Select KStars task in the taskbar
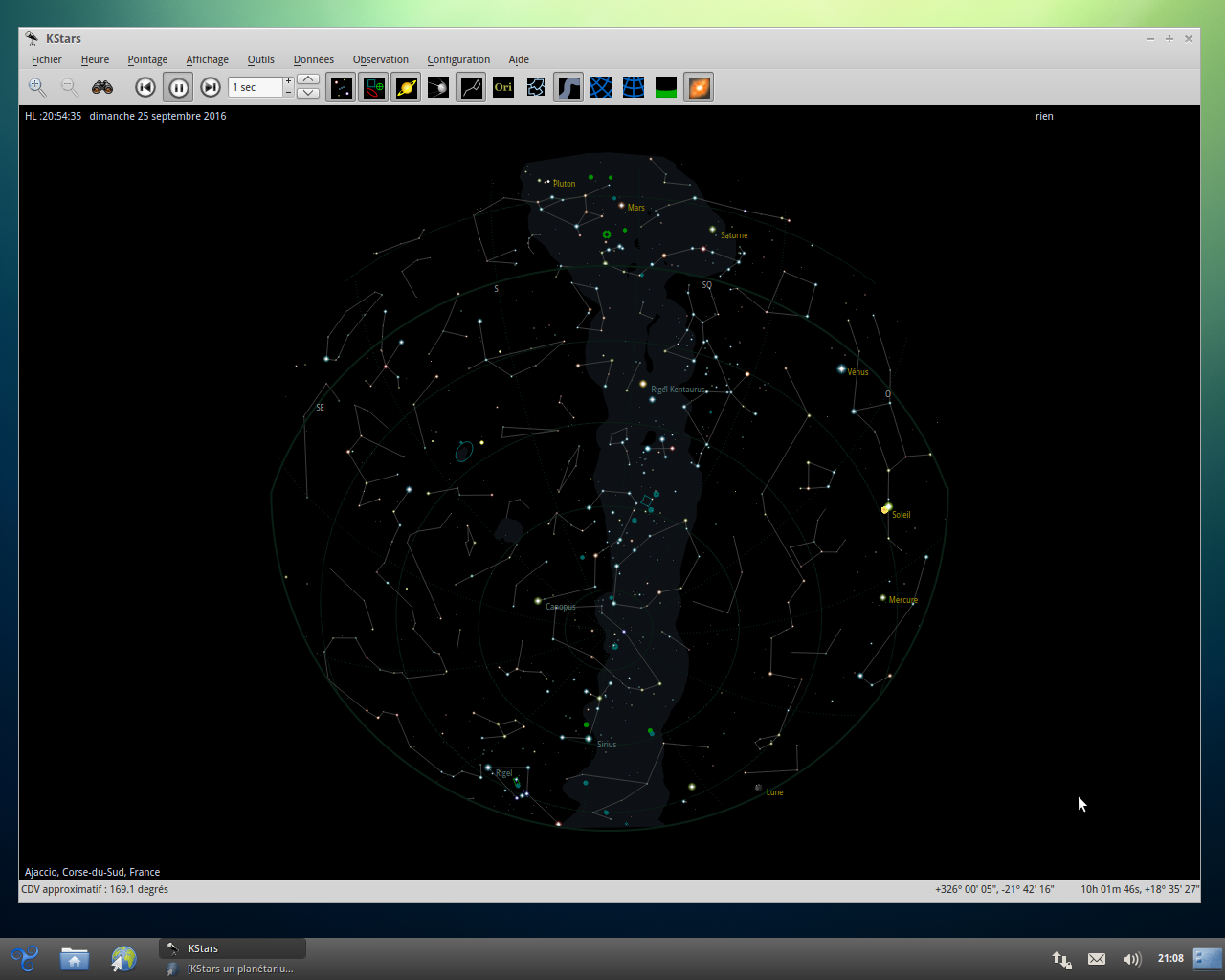Image resolution: width=1225 pixels, height=980 pixels. [233, 948]
